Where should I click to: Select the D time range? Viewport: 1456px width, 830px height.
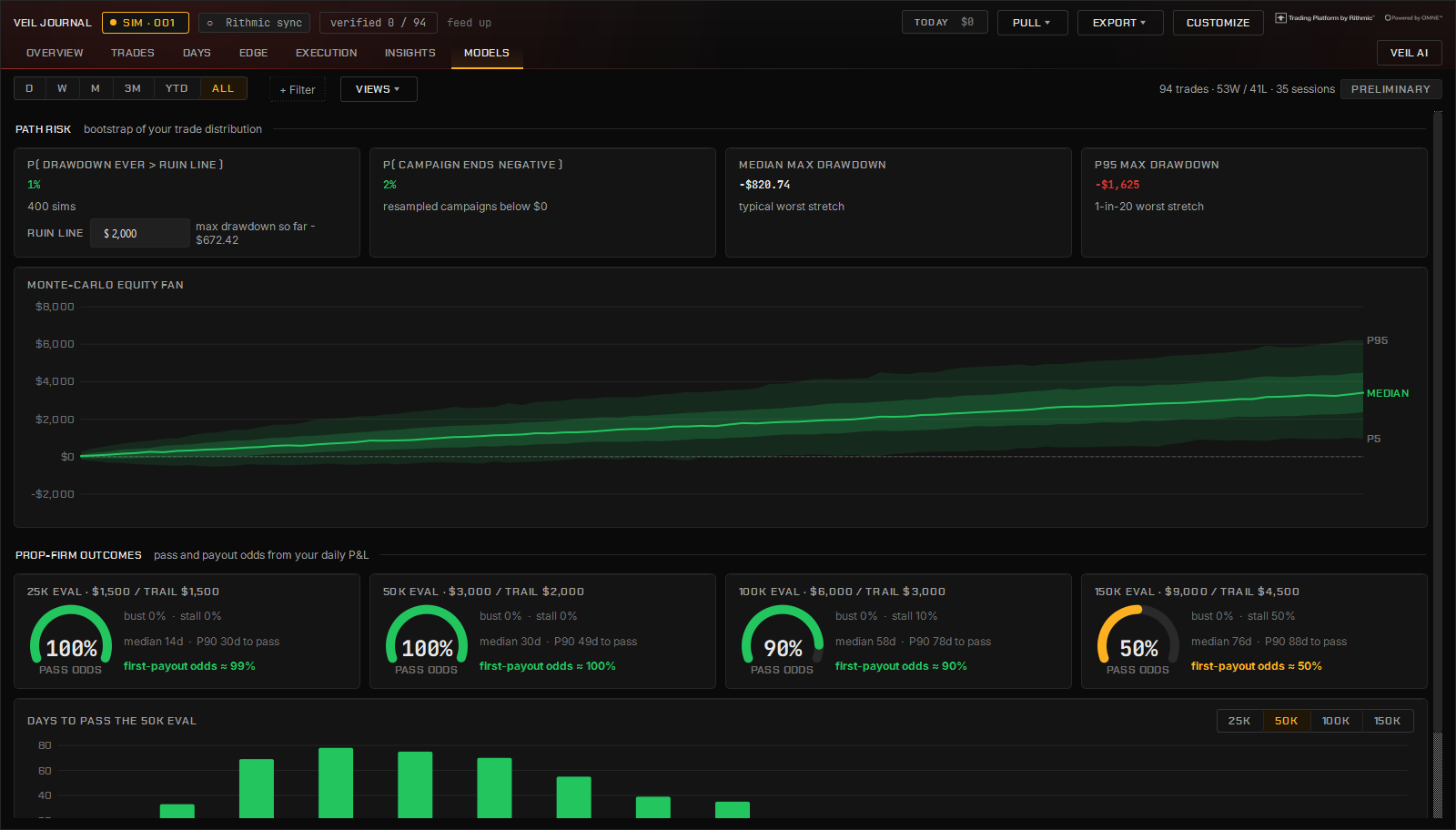point(29,88)
